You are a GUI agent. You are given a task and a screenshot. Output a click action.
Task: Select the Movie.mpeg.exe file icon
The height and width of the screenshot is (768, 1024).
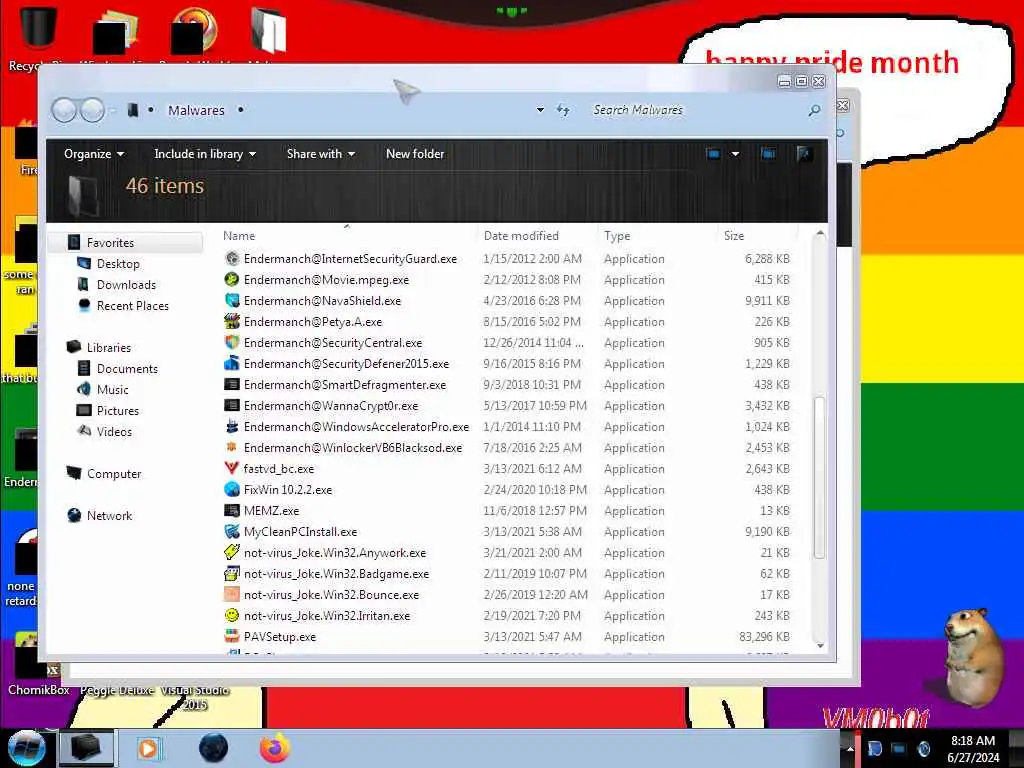tap(232, 280)
